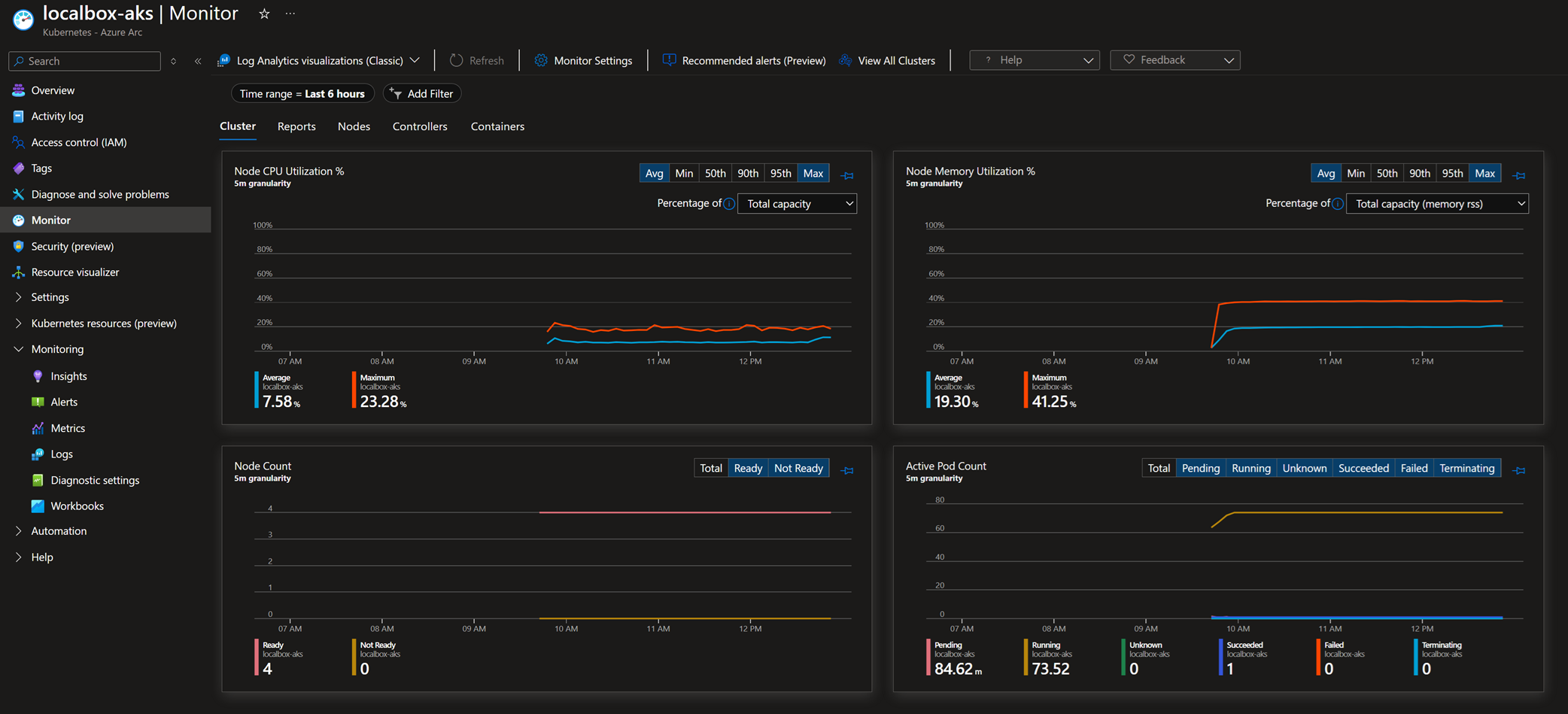Open Recommended alerts (Preview)
This screenshot has height=714, width=1568.
click(x=744, y=60)
